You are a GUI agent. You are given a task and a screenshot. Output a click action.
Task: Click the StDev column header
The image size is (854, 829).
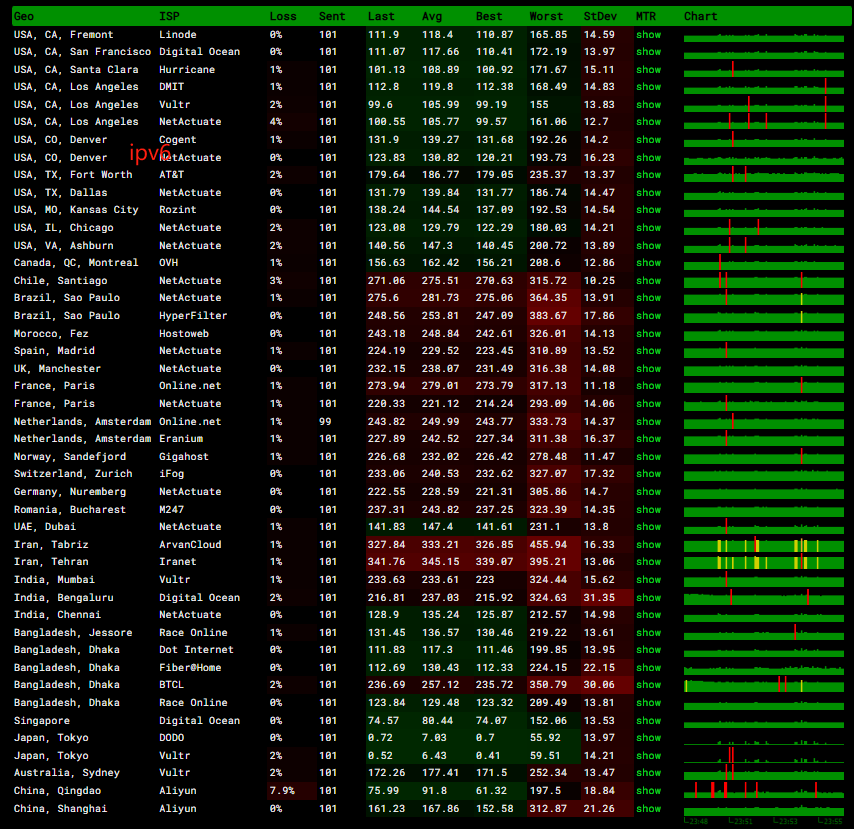[x=600, y=16]
